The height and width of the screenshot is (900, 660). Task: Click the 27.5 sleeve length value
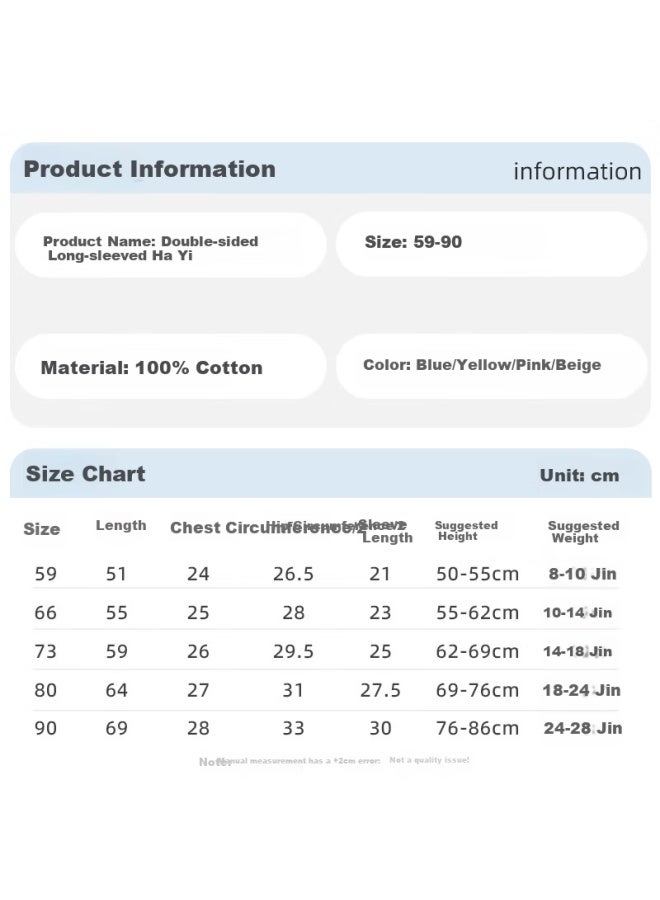coord(380,690)
